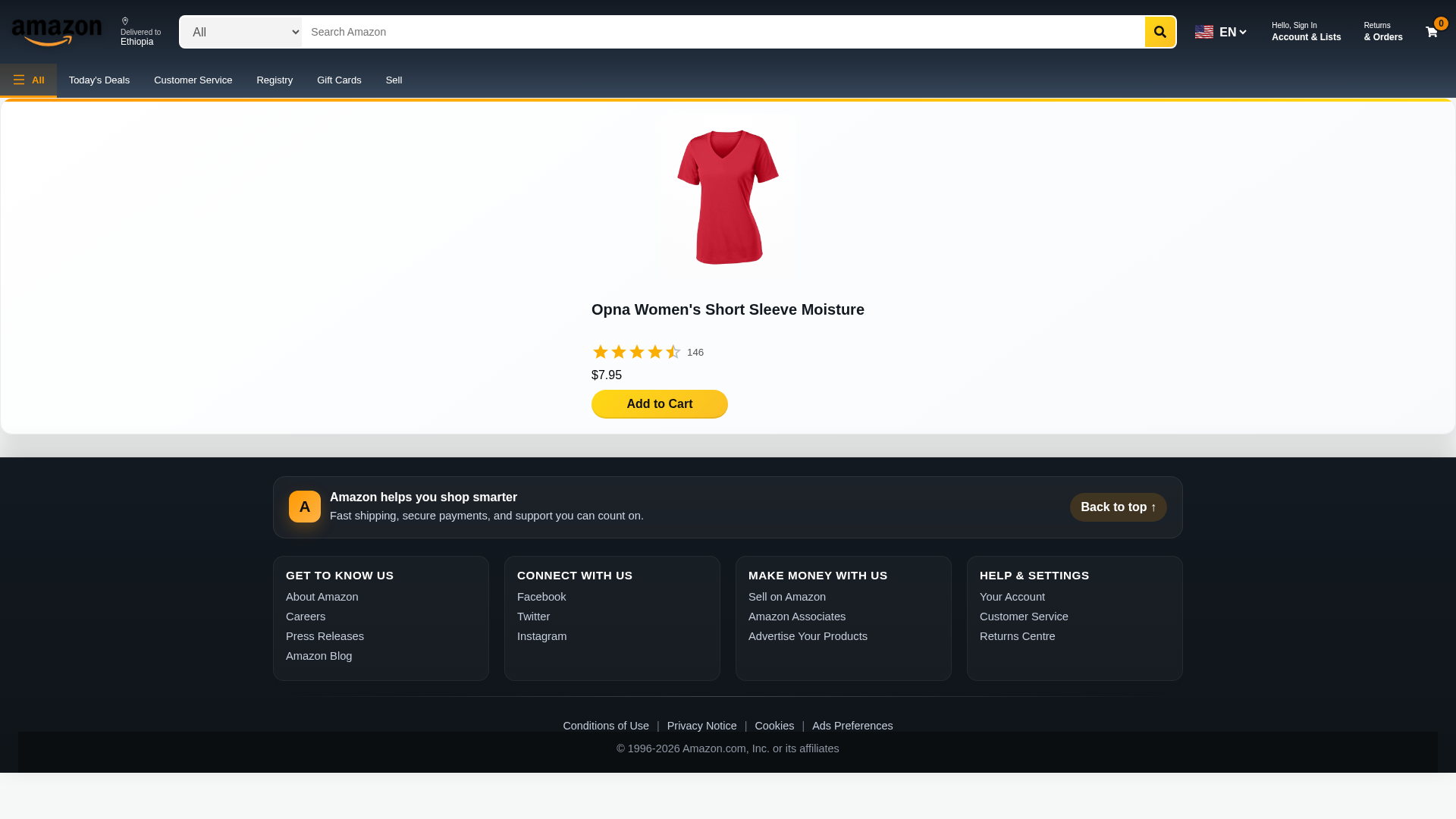Open Amazon Associates link
The height and width of the screenshot is (819, 1456).
[797, 617]
